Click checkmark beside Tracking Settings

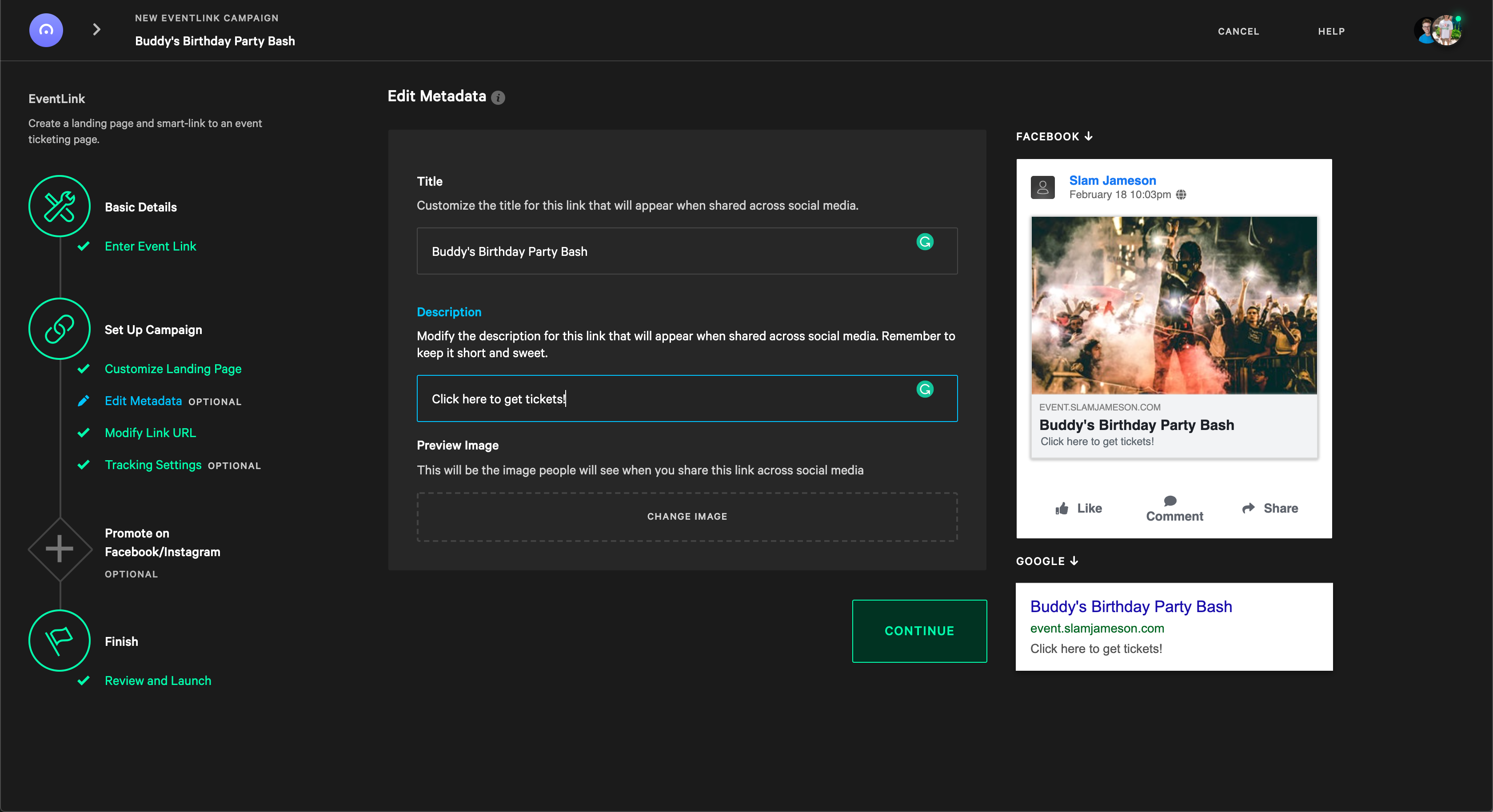(84, 464)
